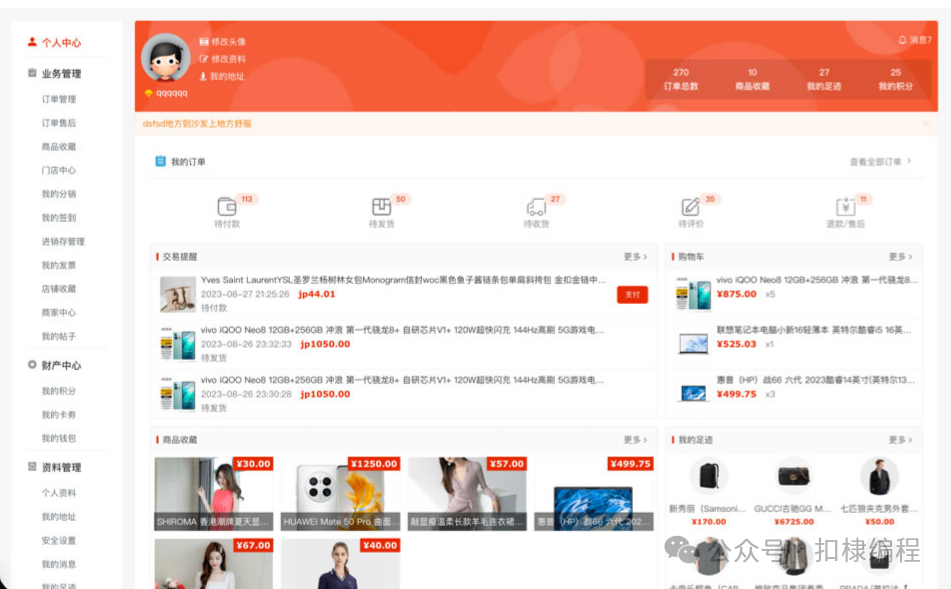Expand 更多 in the 我的足迹 panel

pyautogui.click(x=900, y=439)
